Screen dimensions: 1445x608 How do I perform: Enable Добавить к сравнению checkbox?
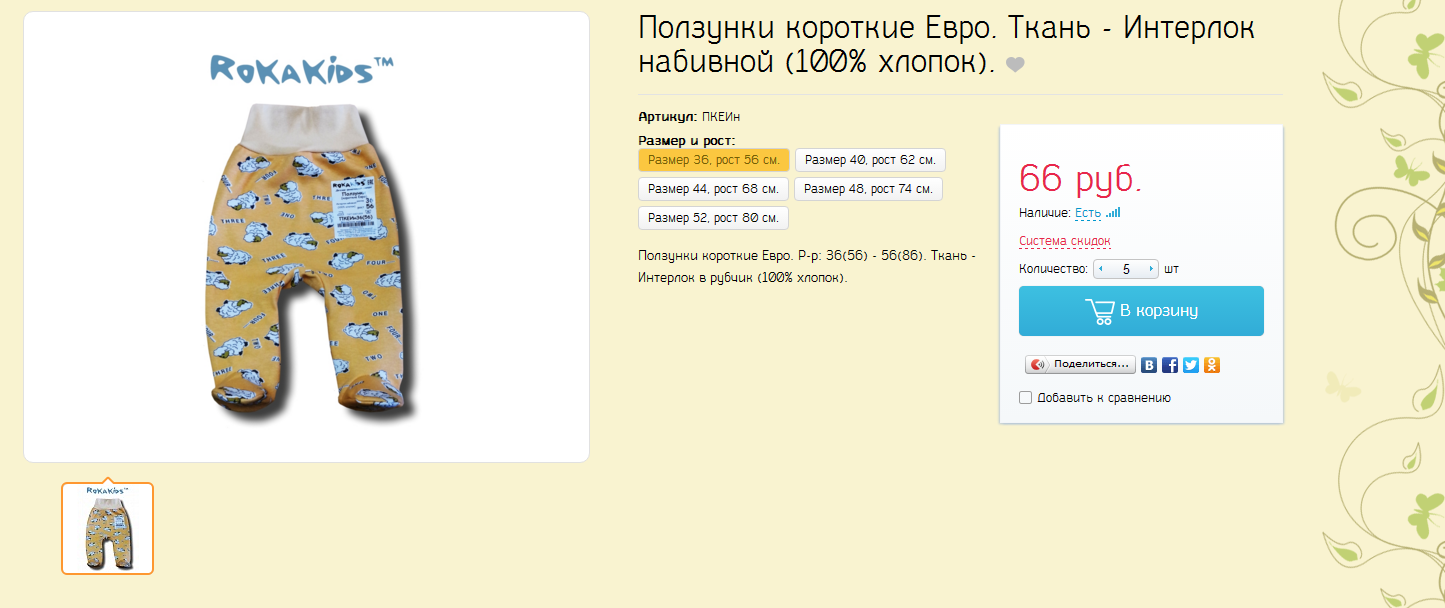1025,398
